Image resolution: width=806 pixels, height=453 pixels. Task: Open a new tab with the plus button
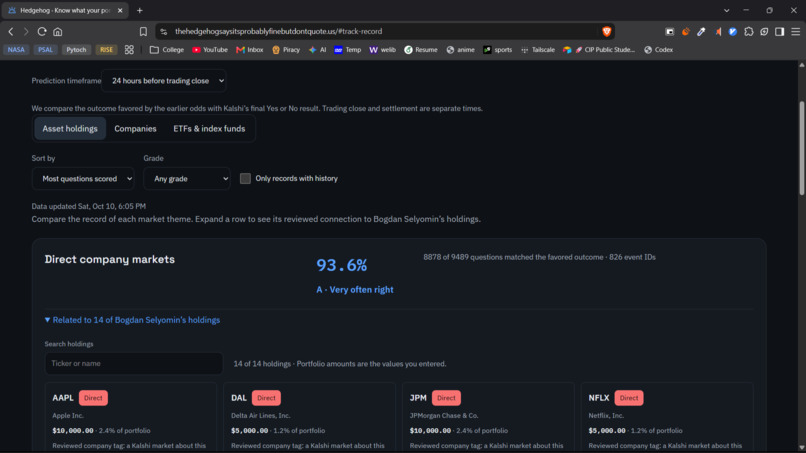pyautogui.click(x=139, y=10)
